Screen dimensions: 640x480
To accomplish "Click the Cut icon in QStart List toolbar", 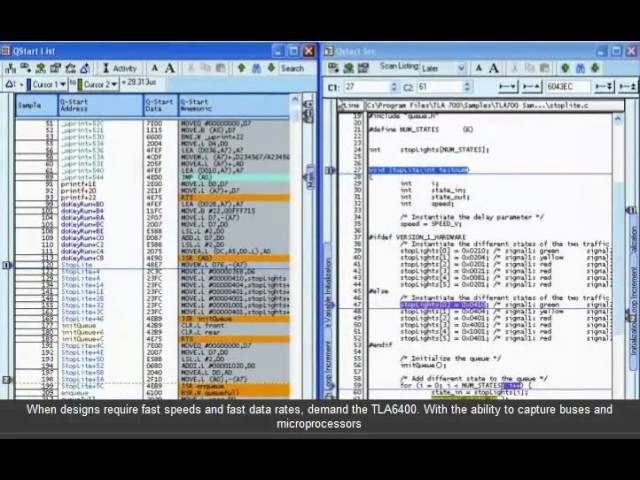I will pyautogui.click(x=191, y=68).
